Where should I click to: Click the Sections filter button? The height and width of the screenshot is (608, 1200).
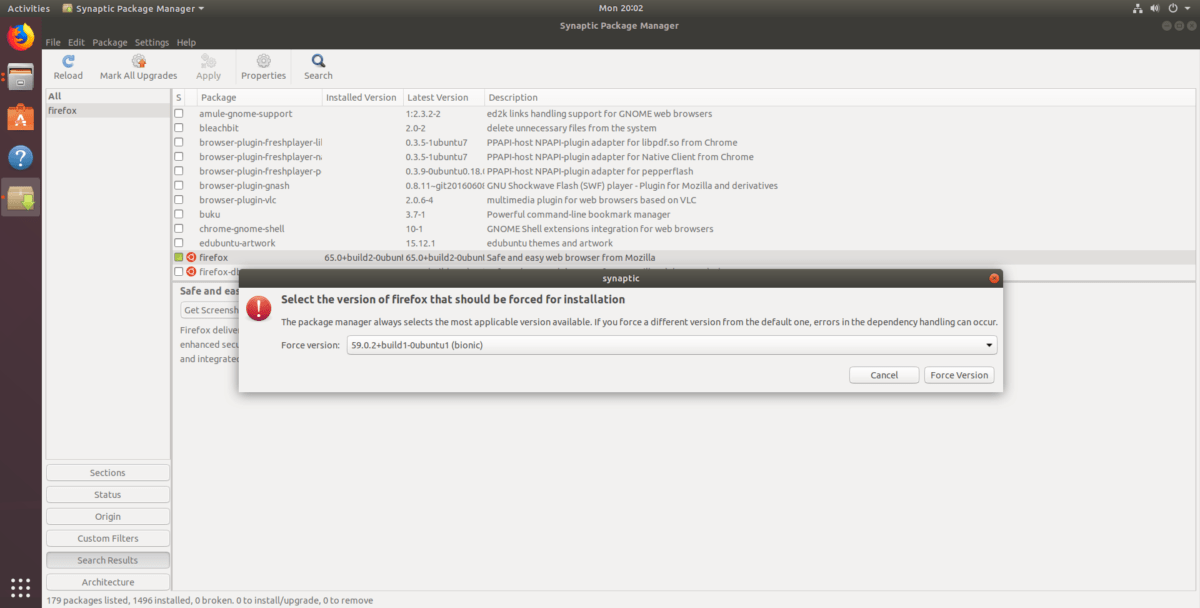pyautogui.click(x=108, y=473)
